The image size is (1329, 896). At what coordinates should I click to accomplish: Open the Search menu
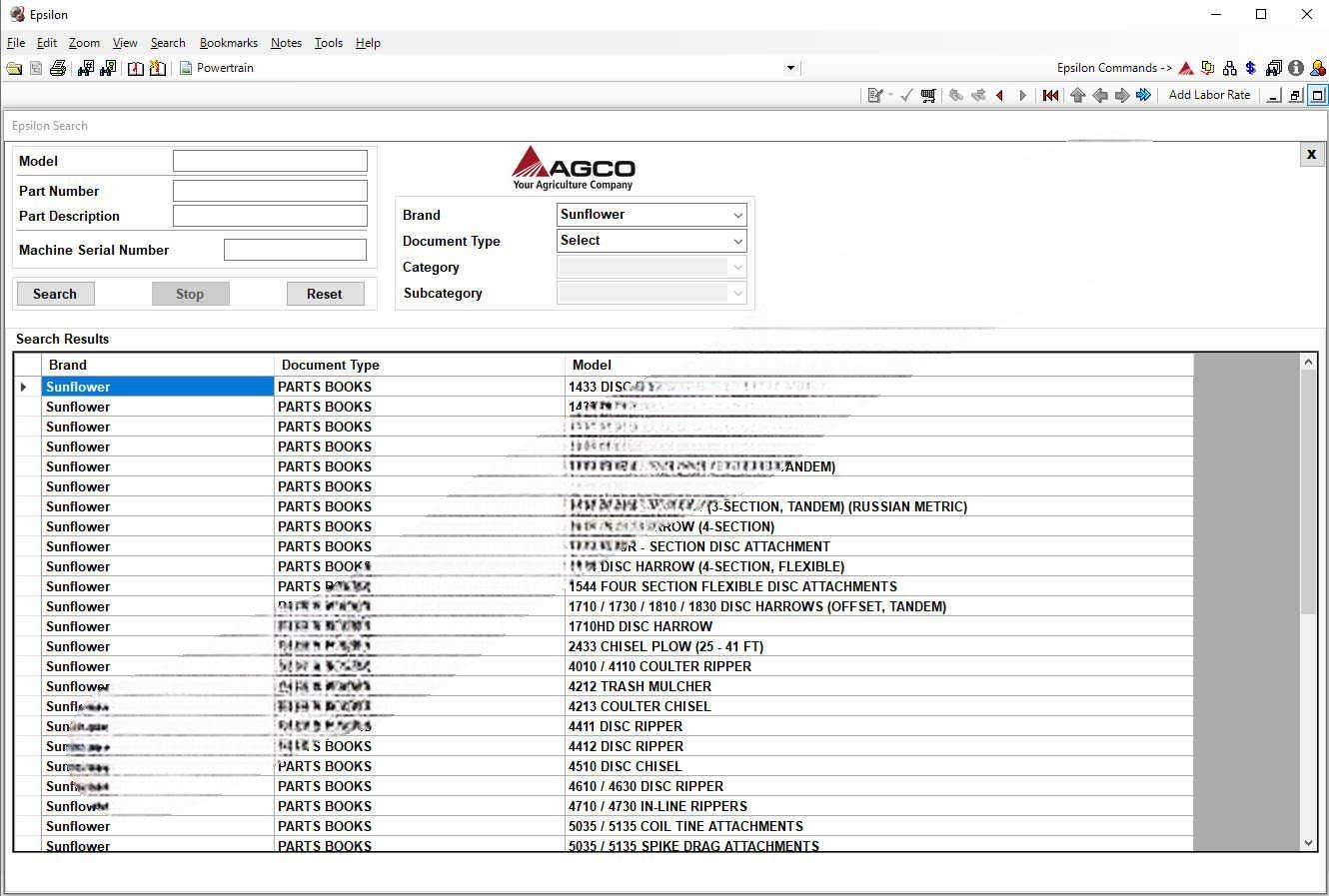pyautogui.click(x=167, y=42)
